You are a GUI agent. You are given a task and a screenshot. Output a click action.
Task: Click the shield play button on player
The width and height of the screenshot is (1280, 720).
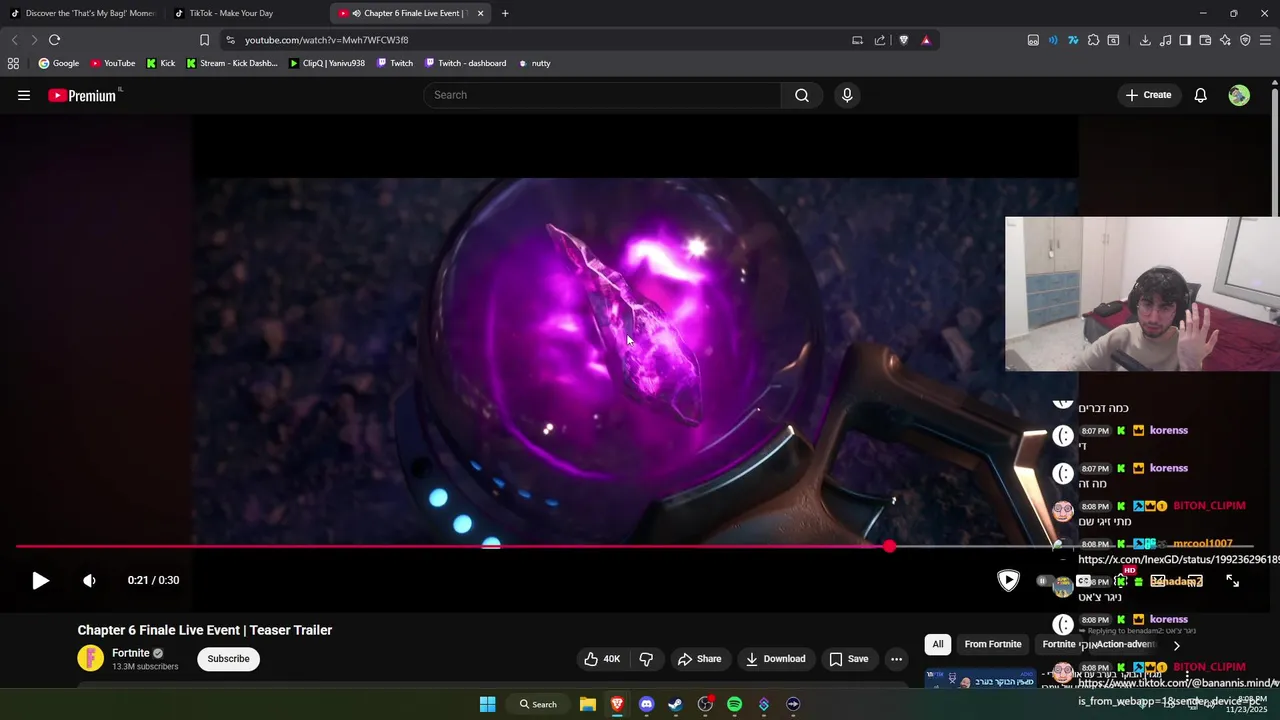pyautogui.click(x=1008, y=580)
